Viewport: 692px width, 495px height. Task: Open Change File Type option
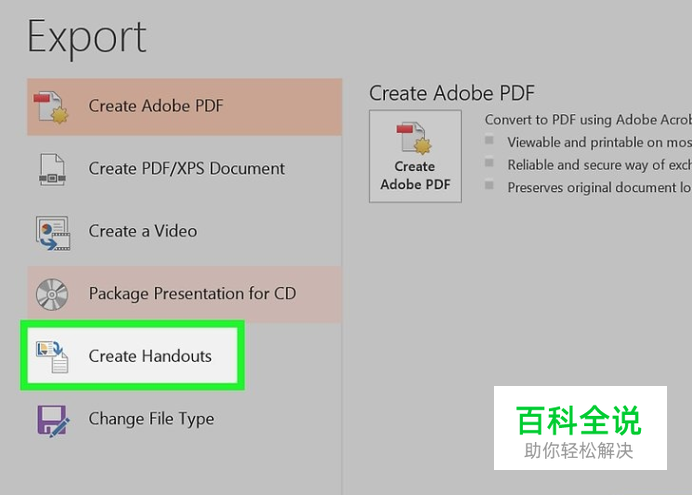[184, 419]
